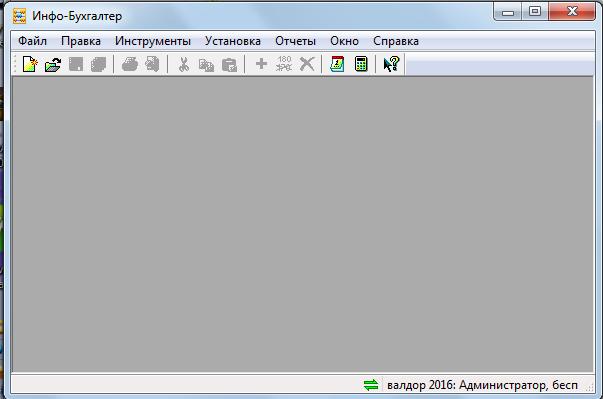
Task: Open the Установка menu
Action: (x=233, y=41)
